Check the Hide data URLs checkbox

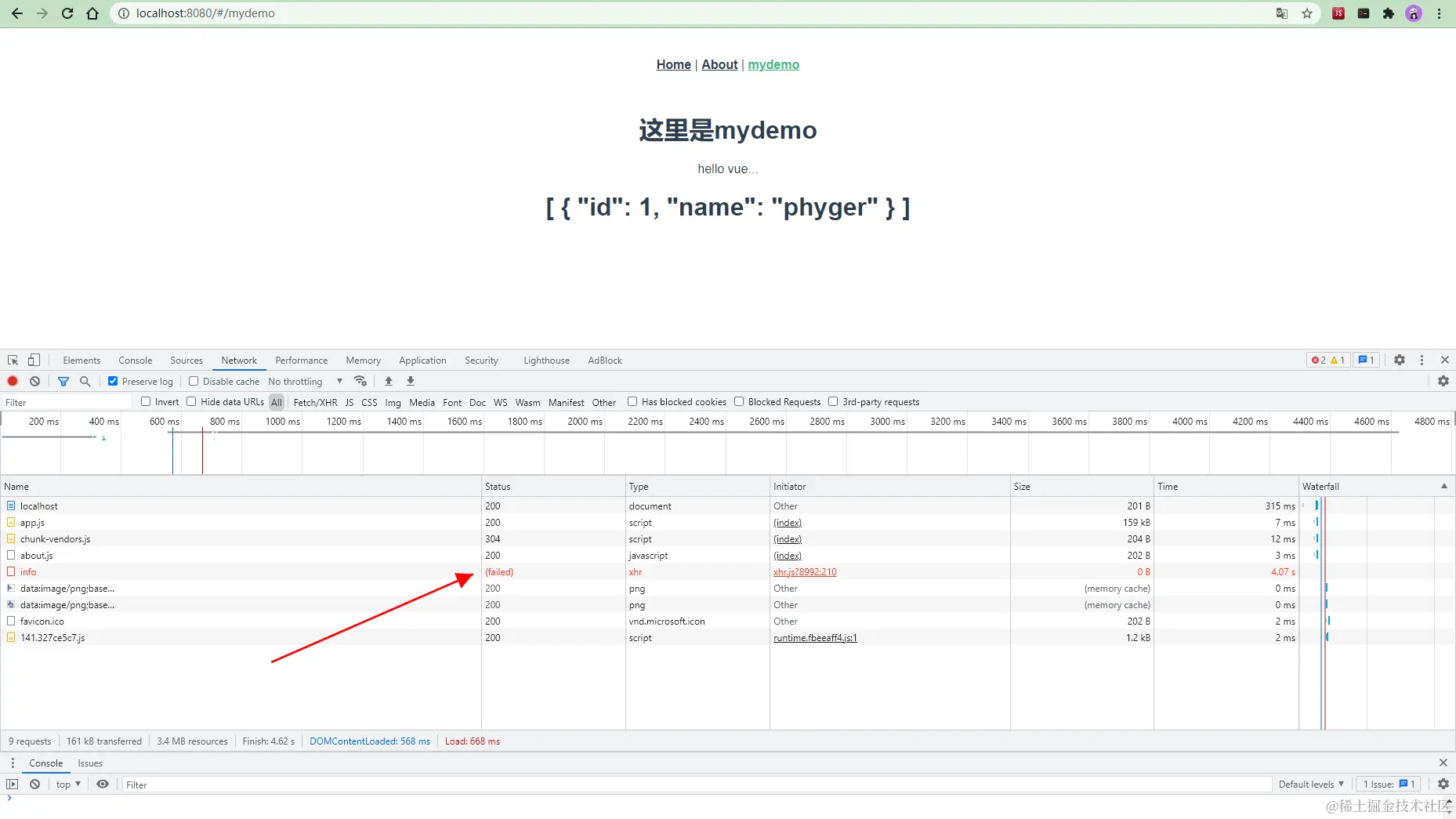[191, 402]
